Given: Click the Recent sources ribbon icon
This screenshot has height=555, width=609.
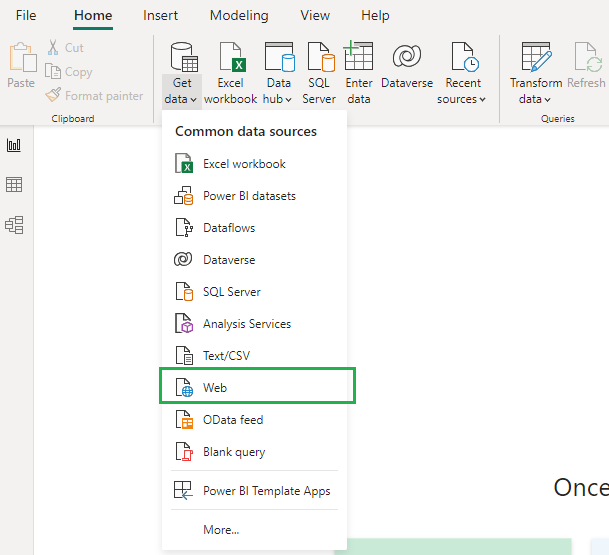Looking at the screenshot, I should (x=465, y=57).
